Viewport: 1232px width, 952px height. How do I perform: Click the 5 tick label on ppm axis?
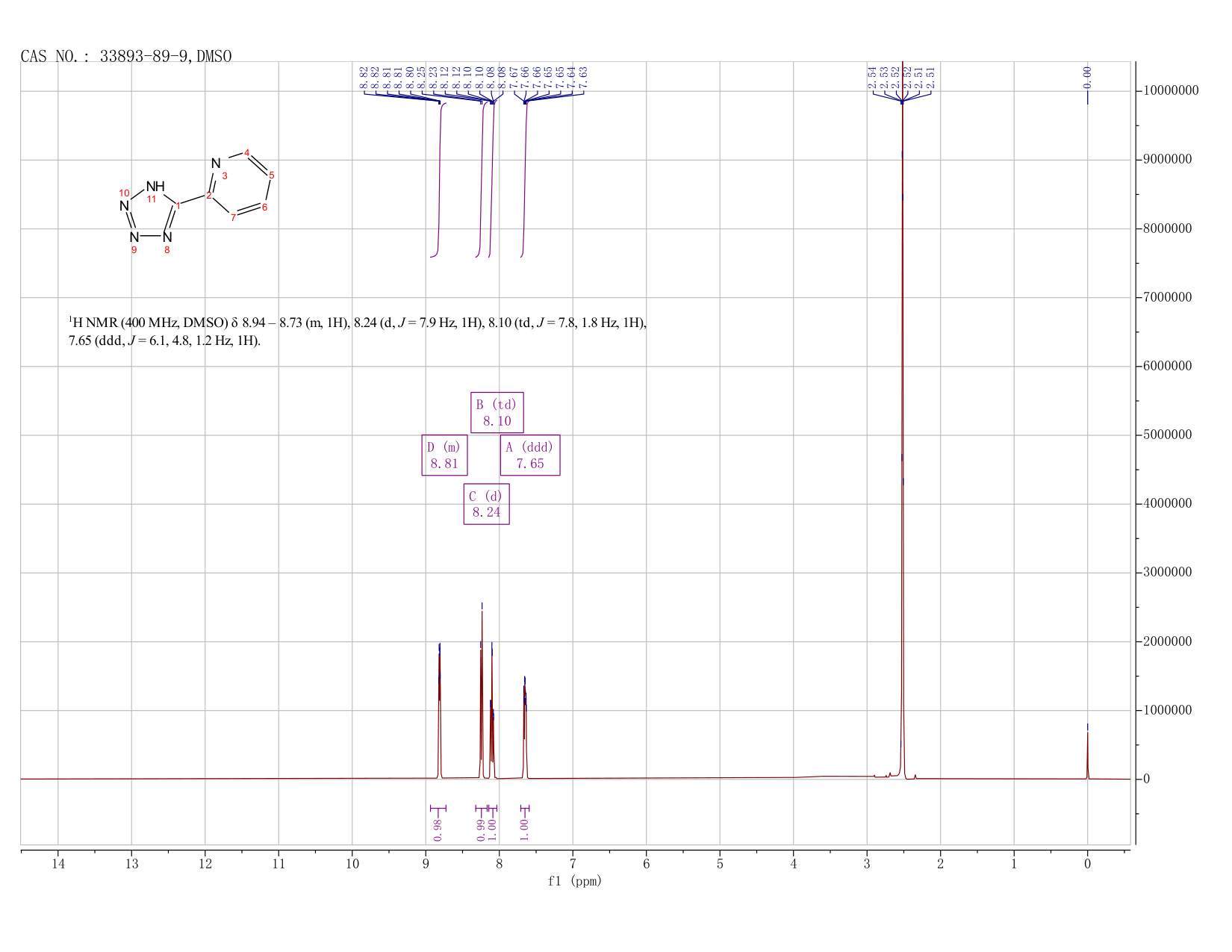click(720, 864)
